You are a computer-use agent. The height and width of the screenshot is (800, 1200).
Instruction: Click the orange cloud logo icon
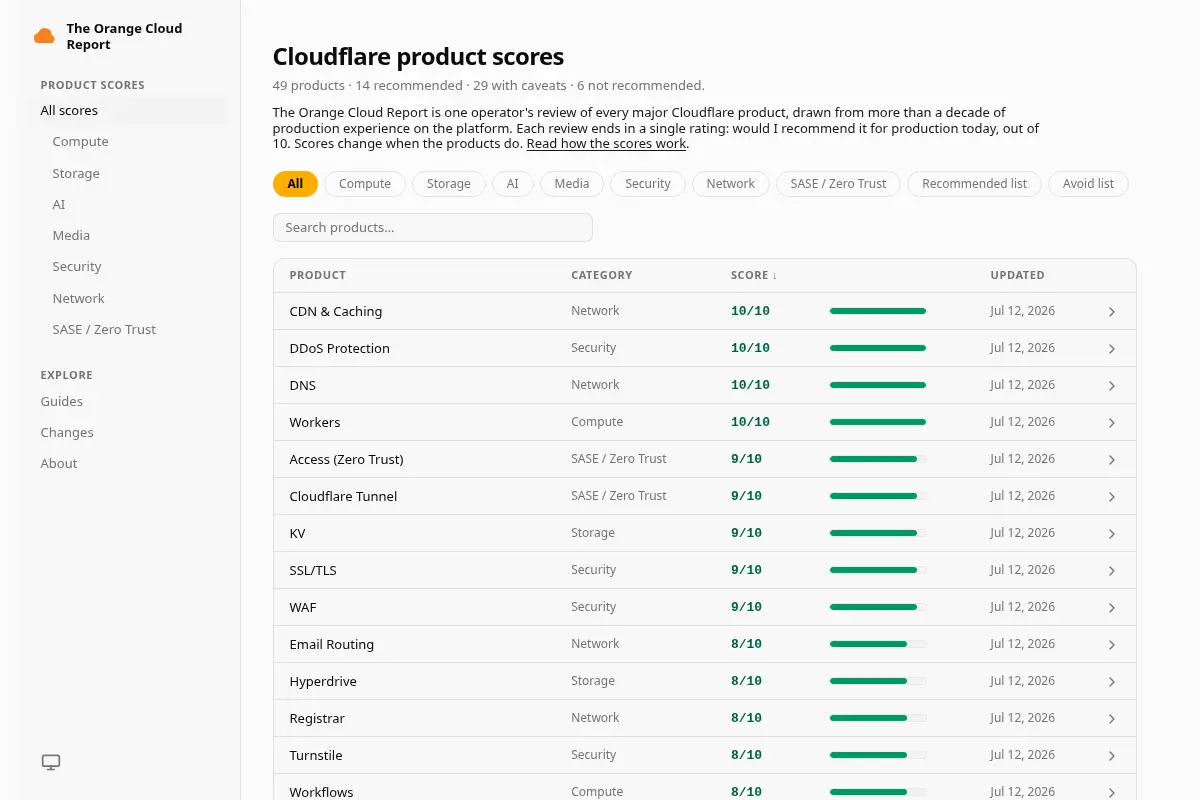pyautogui.click(x=44, y=37)
